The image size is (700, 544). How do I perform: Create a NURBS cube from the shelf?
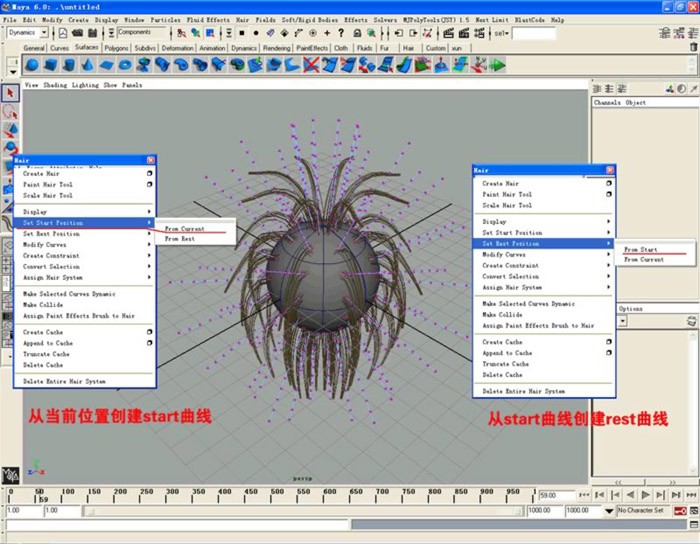pos(50,65)
